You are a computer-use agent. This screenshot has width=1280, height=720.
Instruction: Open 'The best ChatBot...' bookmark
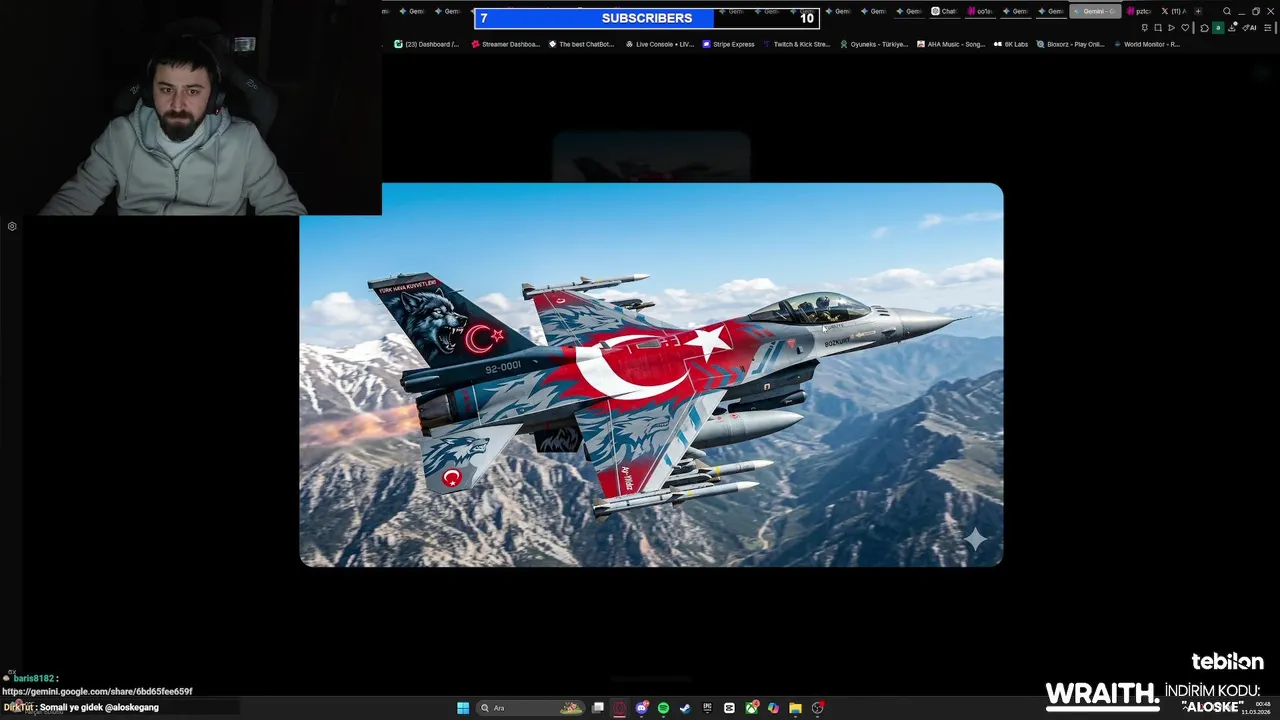click(581, 44)
